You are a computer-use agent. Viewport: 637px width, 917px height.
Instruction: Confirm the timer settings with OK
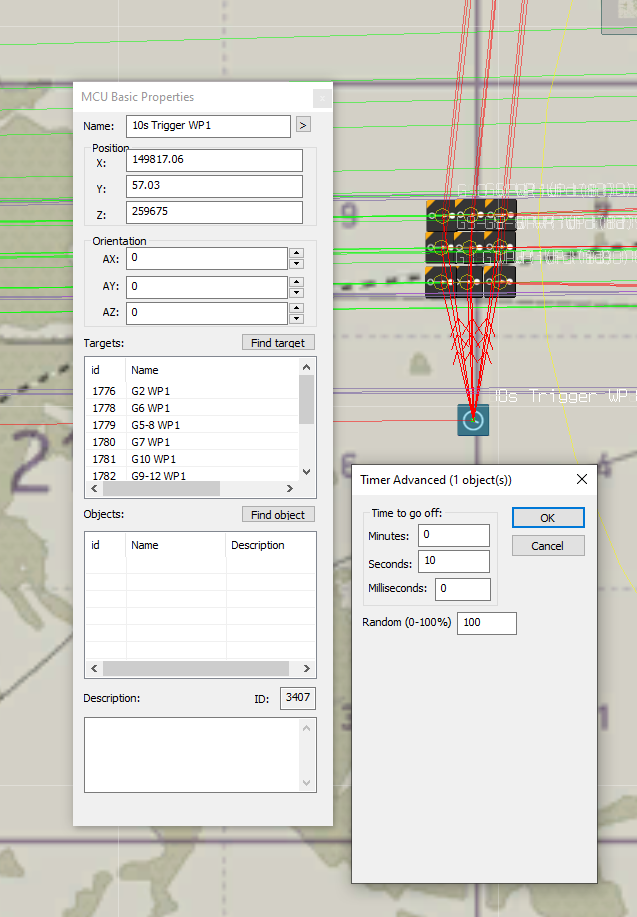pos(547,518)
